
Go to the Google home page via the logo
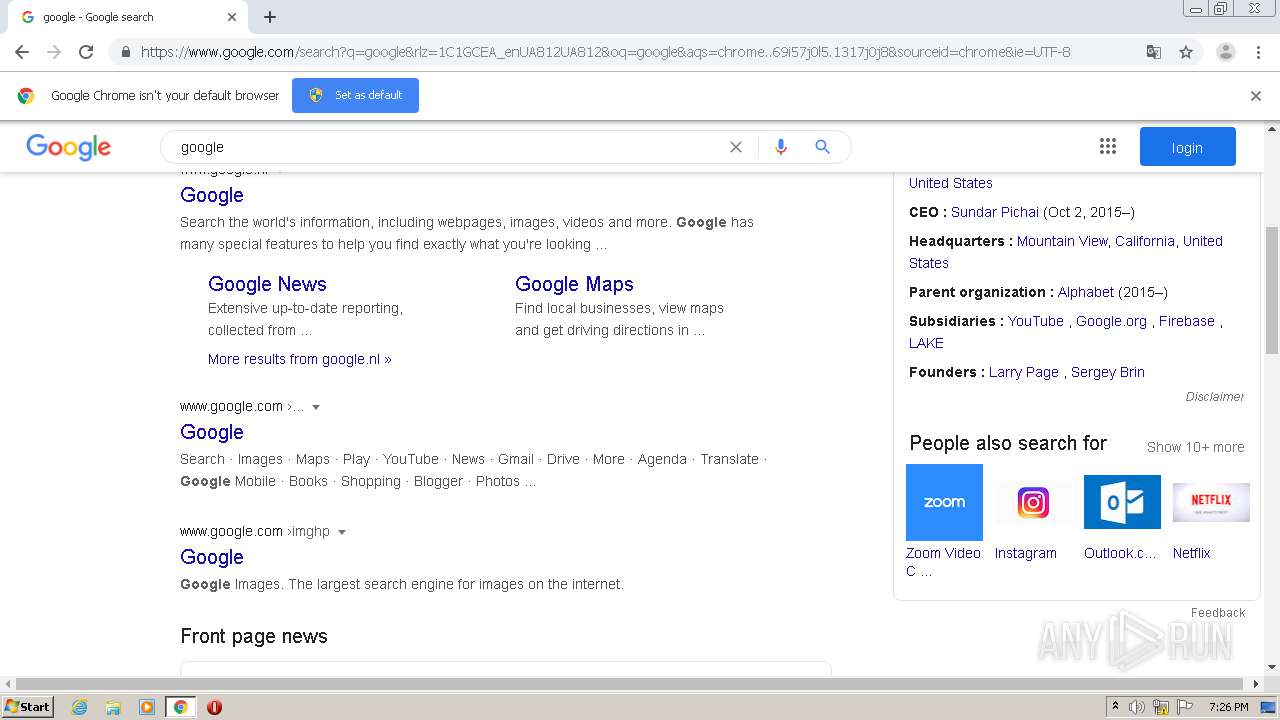[69, 147]
